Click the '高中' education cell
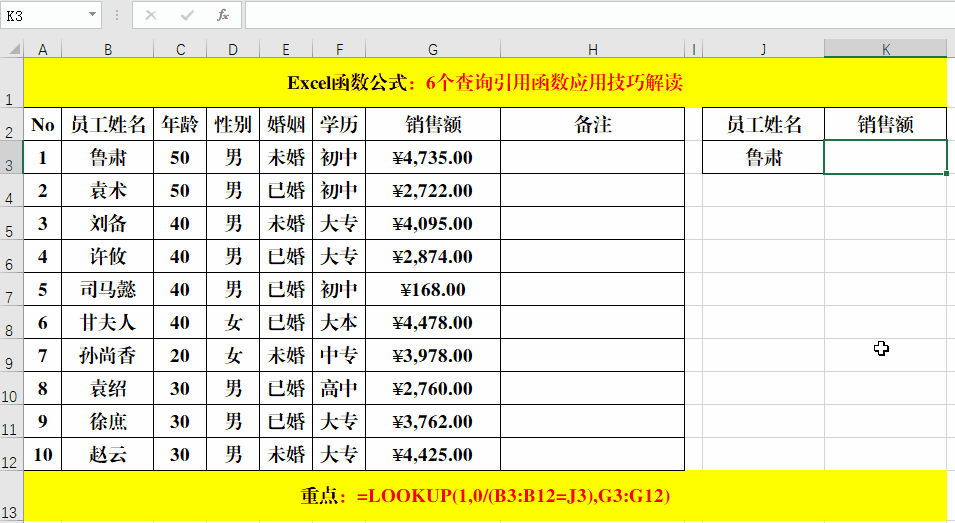955x523 pixels. tap(339, 388)
